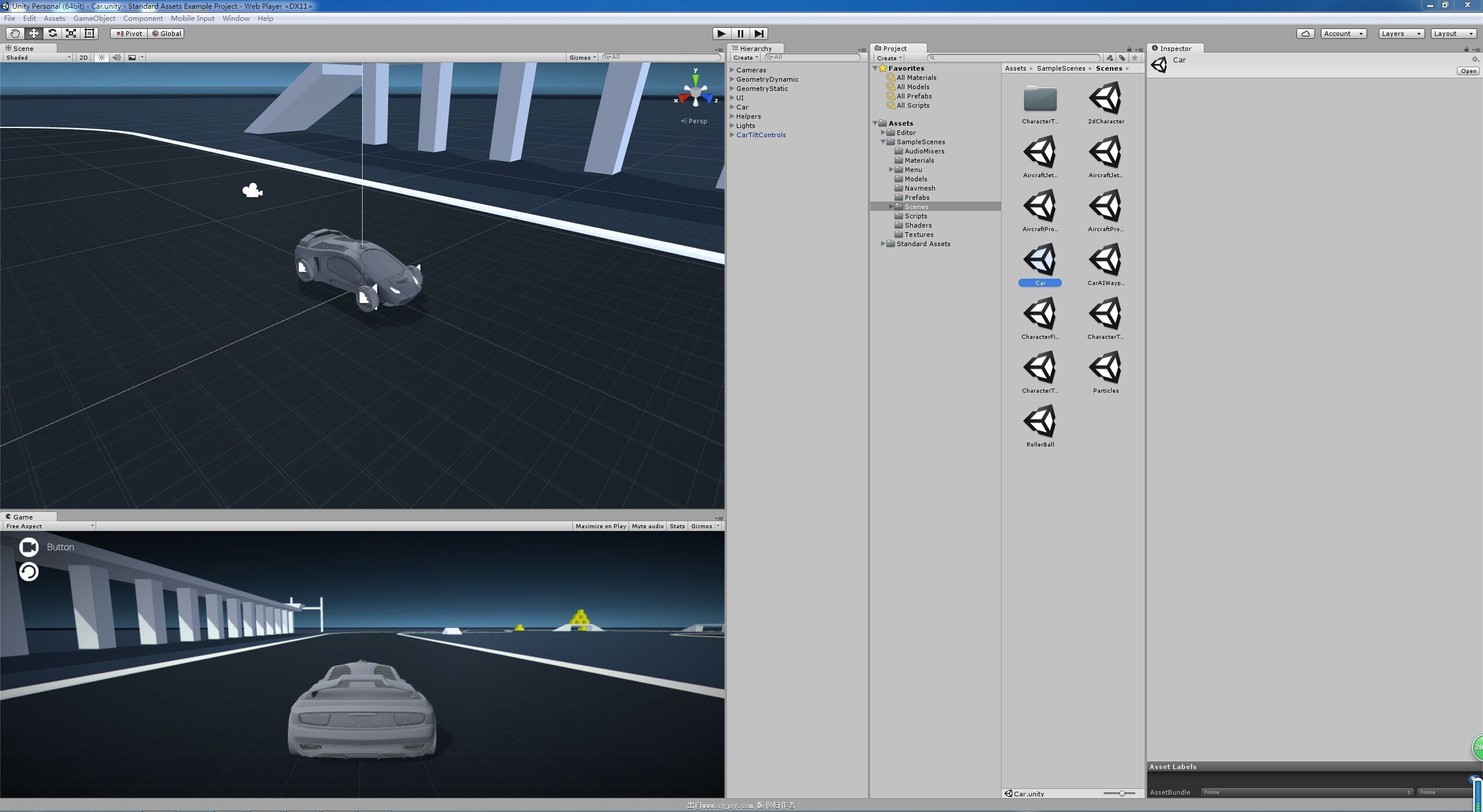Select the 2dCharacter scene asset
Viewport: 1483px width, 812px height.
tap(1105, 103)
